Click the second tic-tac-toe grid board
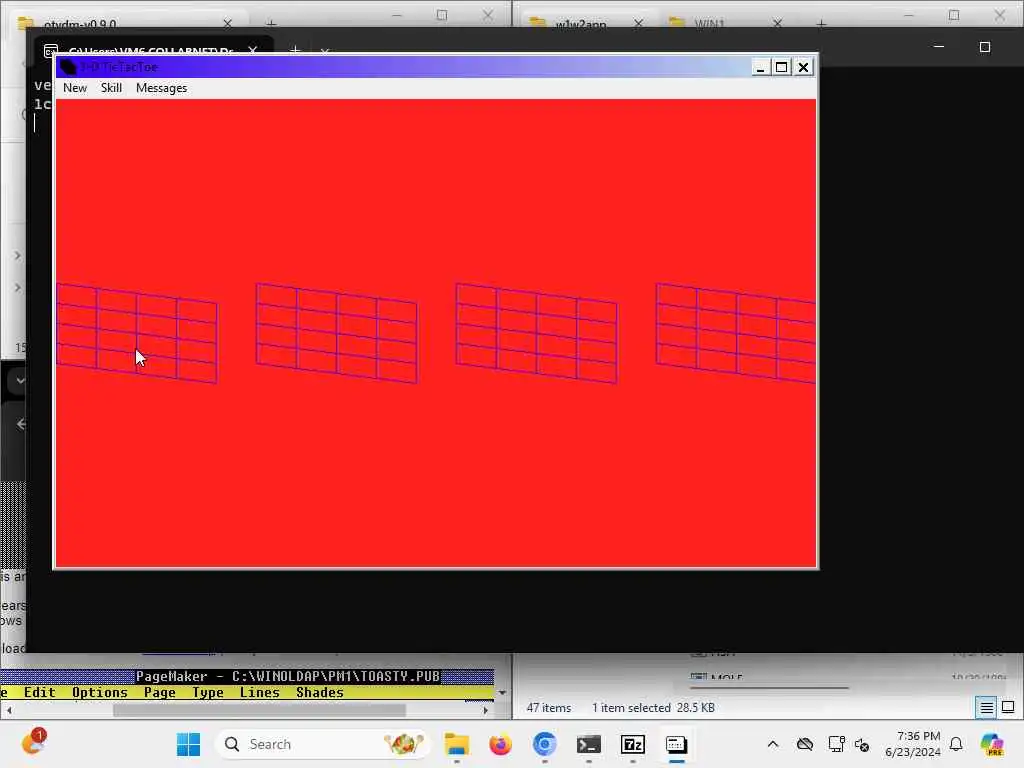The height and width of the screenshot is (768, 1024). point(337,333)
